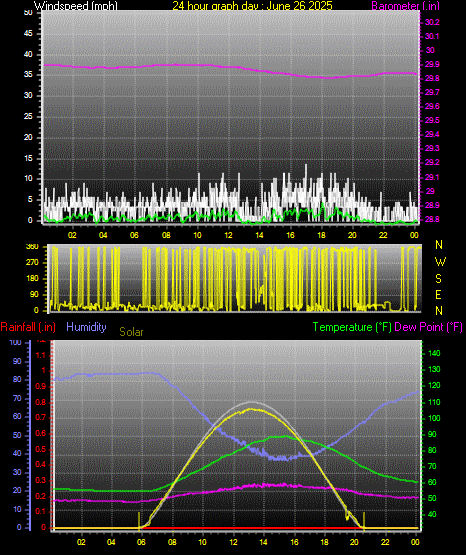
Task: Click the Humidity legend label
Action: pos(86,327)
